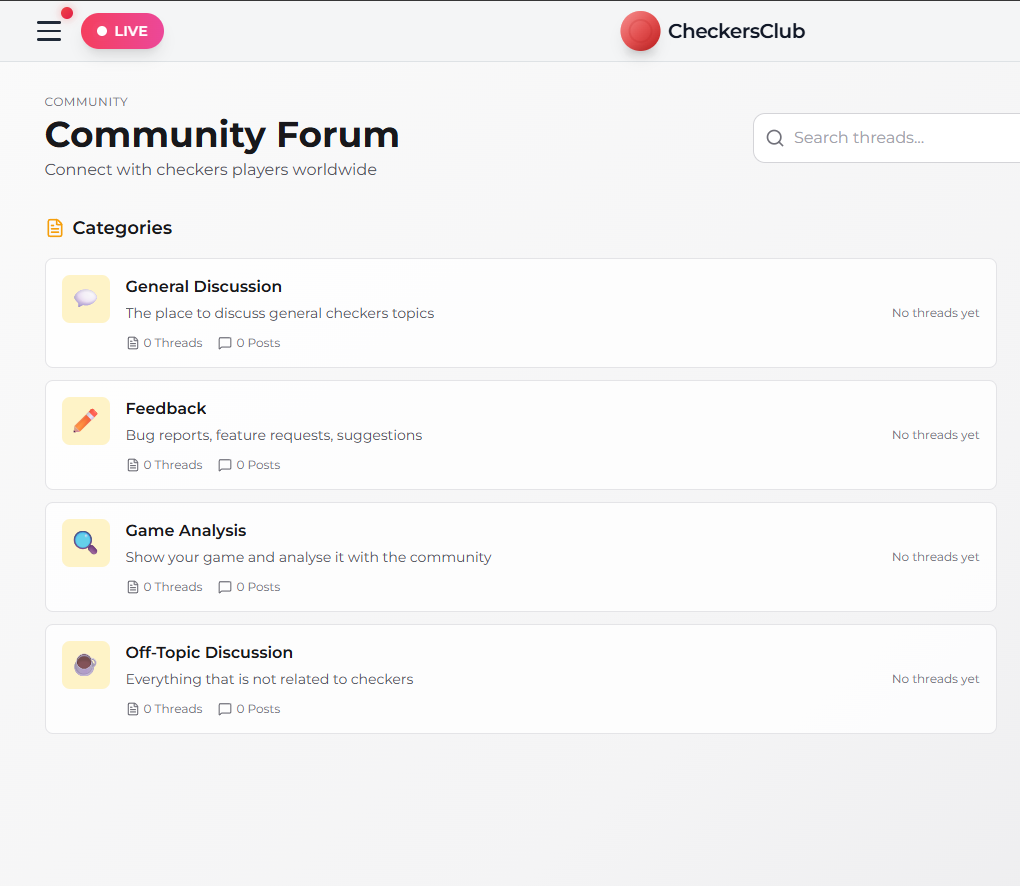Open the hamburger navigation menu

click(48, 31)
